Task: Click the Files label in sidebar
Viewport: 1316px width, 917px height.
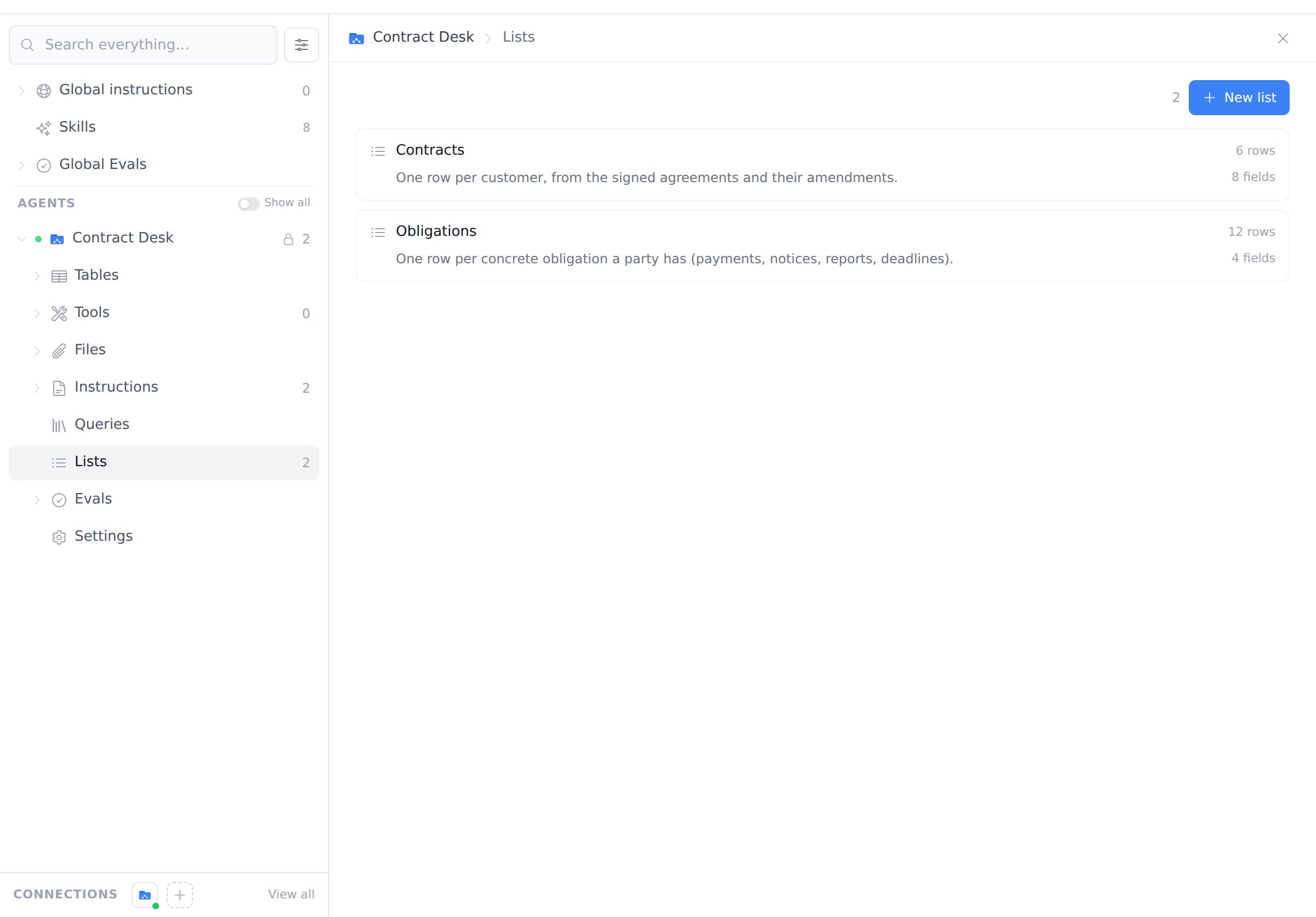Action: tap(90, 349)
